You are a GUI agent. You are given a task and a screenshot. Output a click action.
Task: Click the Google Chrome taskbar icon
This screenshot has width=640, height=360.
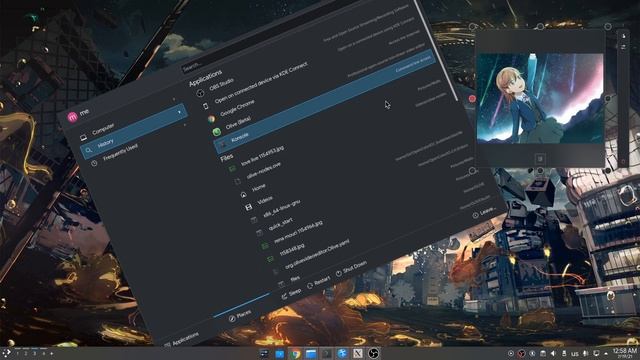tap(295, 353)
